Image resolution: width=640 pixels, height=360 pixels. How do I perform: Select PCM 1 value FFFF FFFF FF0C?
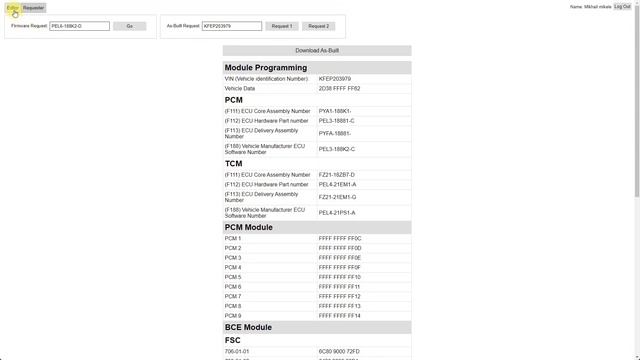[340, 238]
